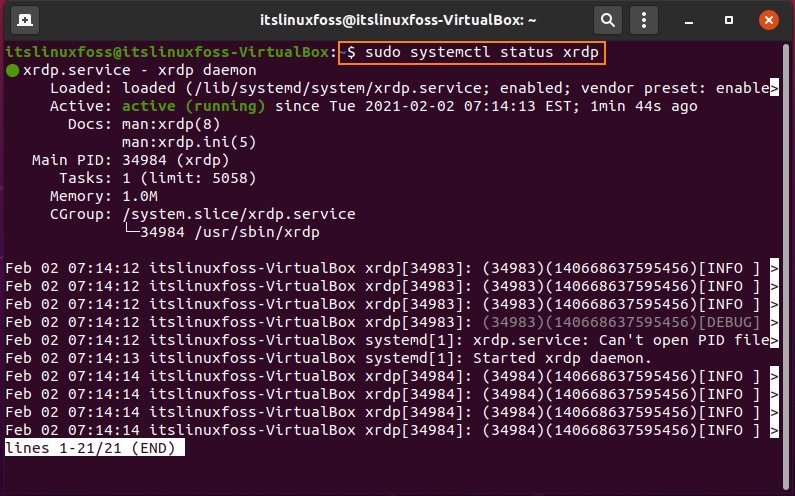Open the terminal search tool
The width and height of the screenshot is (795, 496).
point(607,20)
